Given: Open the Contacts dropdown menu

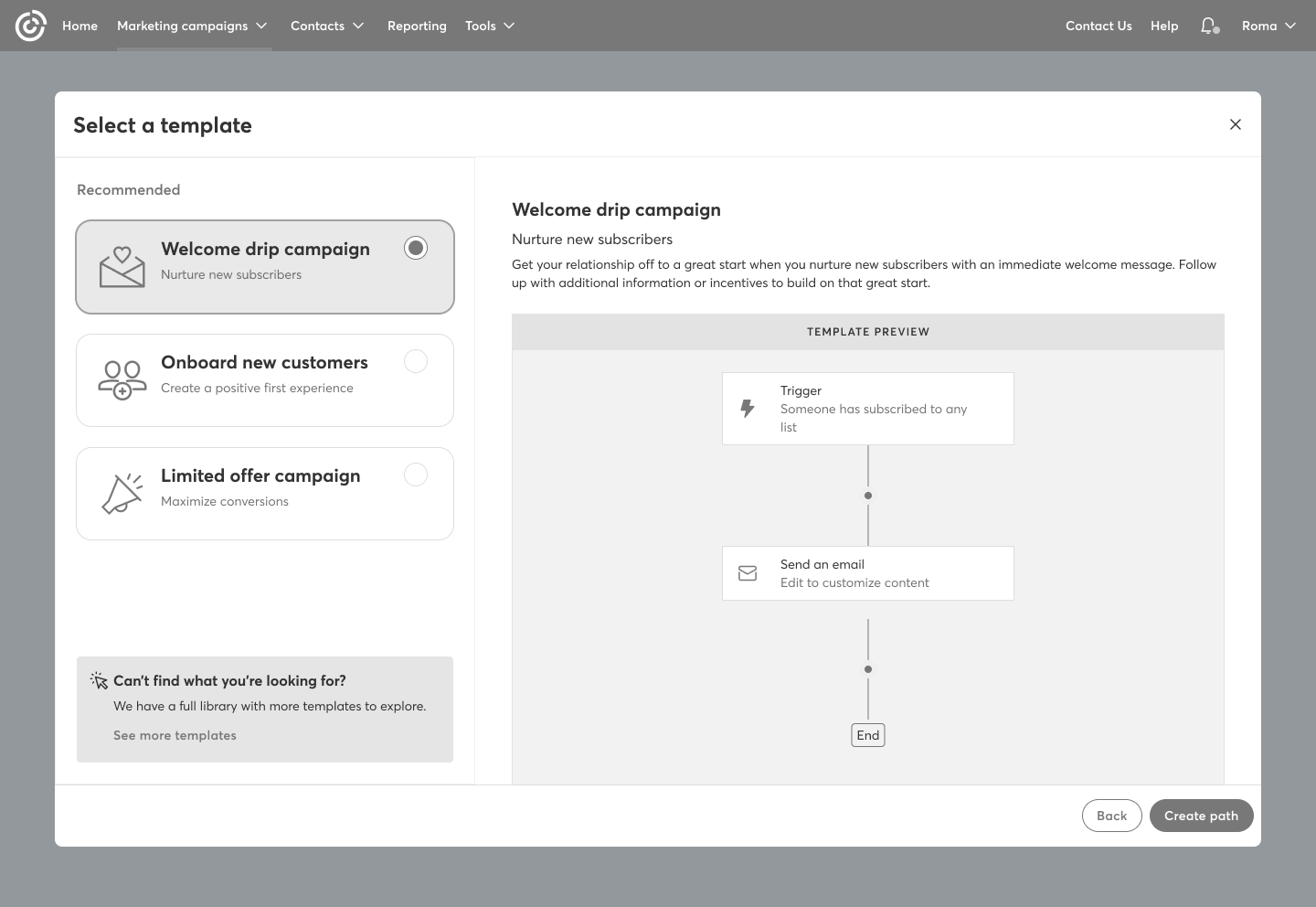Looking at the screenshot, I should point(327,26).
